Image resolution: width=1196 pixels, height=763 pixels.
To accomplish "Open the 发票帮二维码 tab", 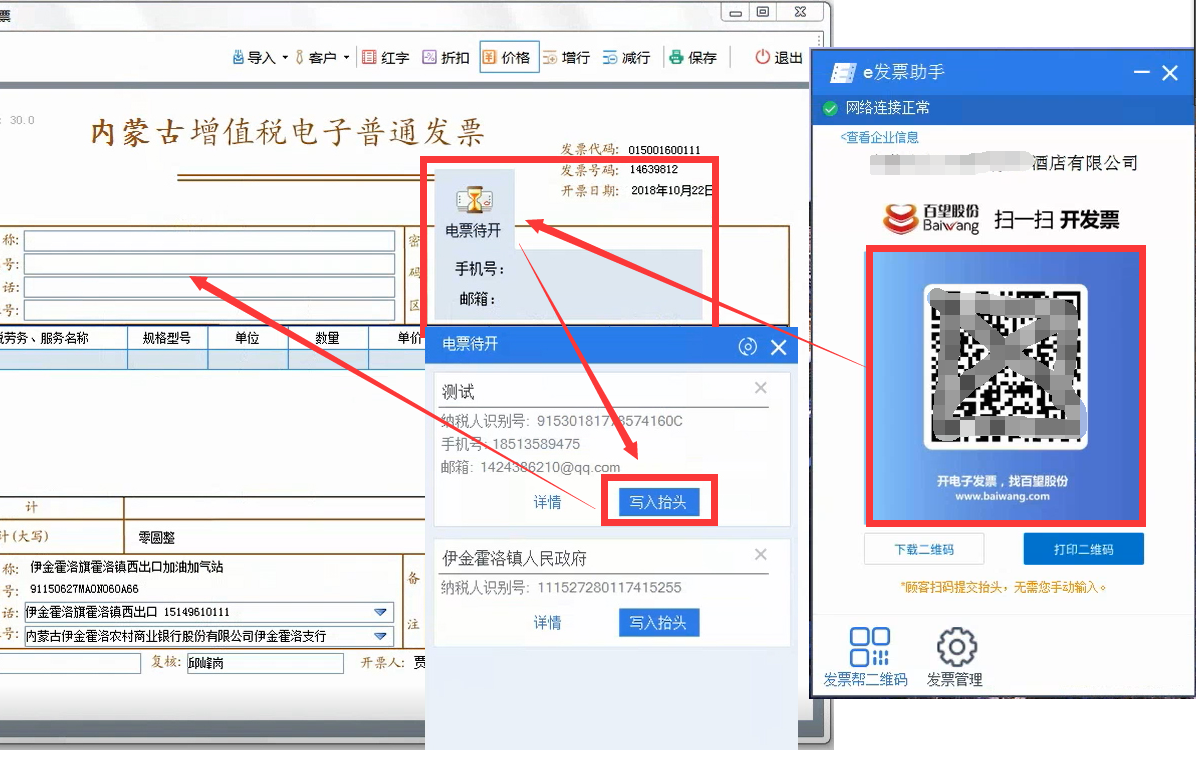I will (x=866, y=657).
